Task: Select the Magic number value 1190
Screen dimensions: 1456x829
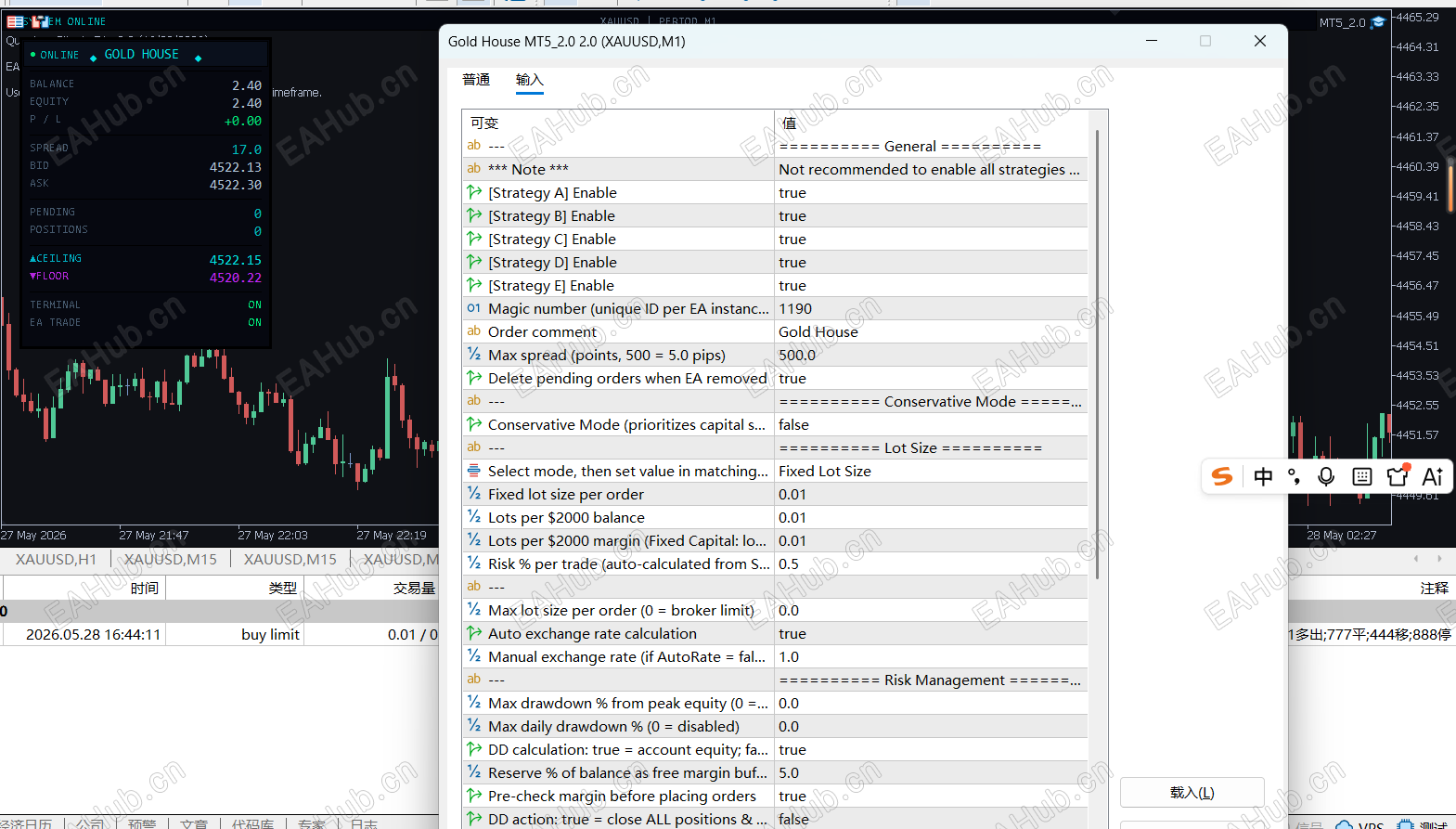Action: click(x=931, y=308)
